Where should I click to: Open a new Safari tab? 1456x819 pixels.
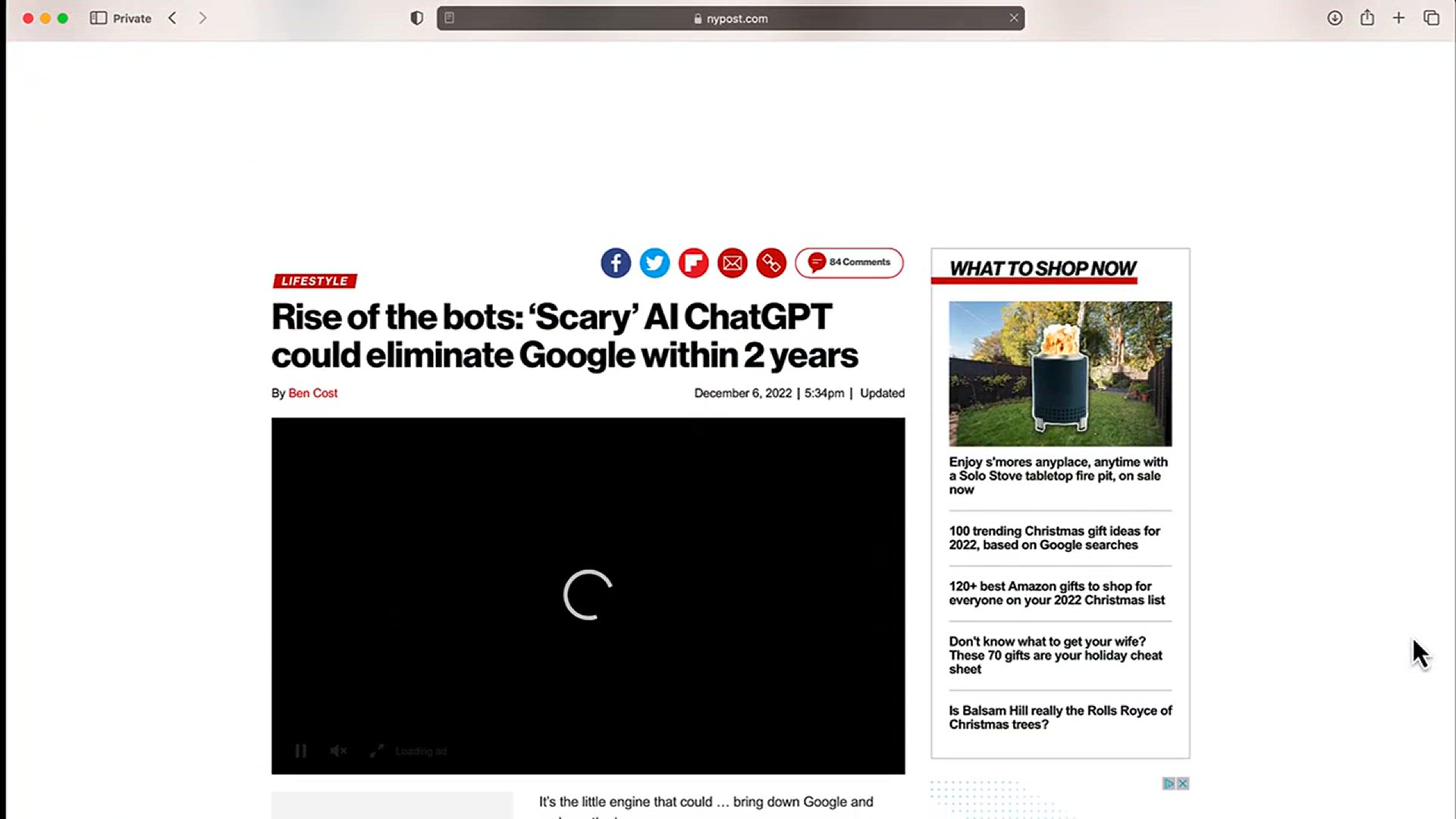[x=1399, y=18]
